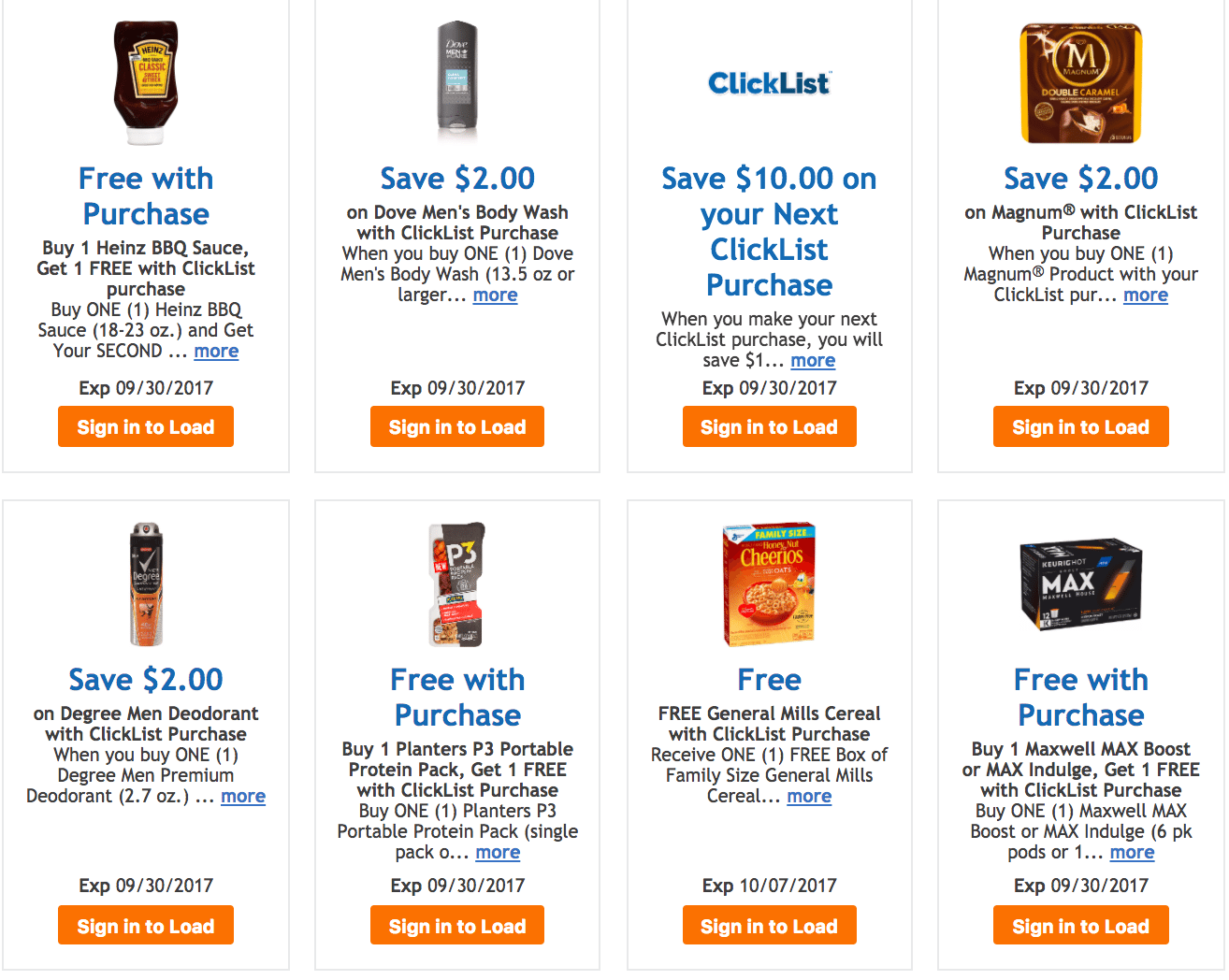Image resolution: width=1229 pixels, height=980 pixels.
Task: Sign in to load Maxwell MAX coupon
Action: click(1080, 926)
